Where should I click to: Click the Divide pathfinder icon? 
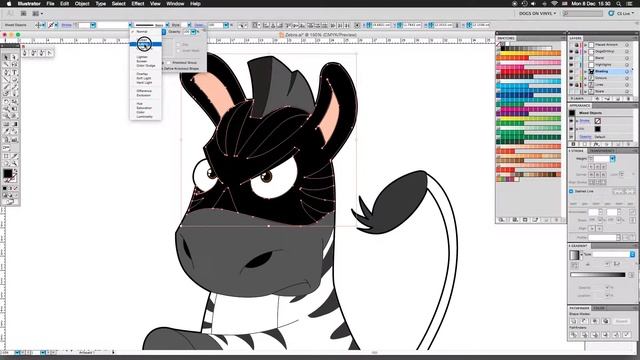(574, 335)
